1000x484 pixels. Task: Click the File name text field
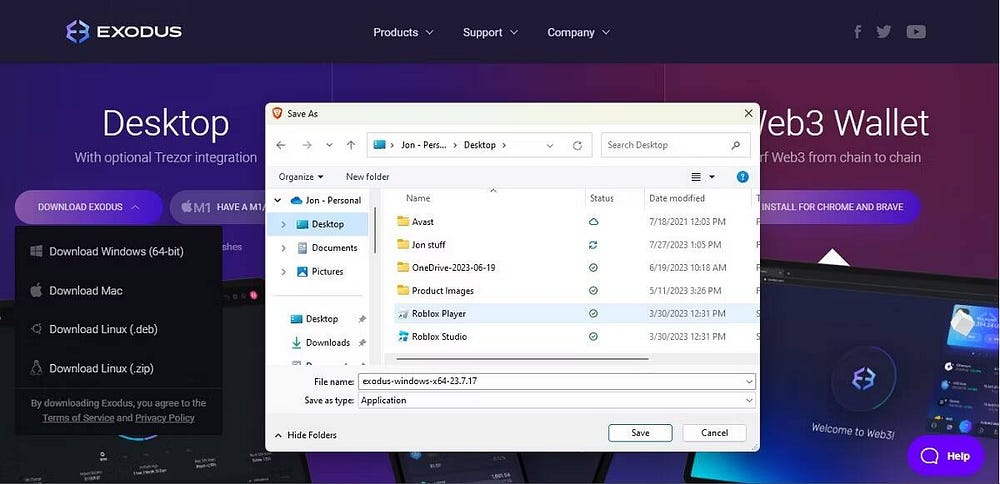[x=550, y=381]
